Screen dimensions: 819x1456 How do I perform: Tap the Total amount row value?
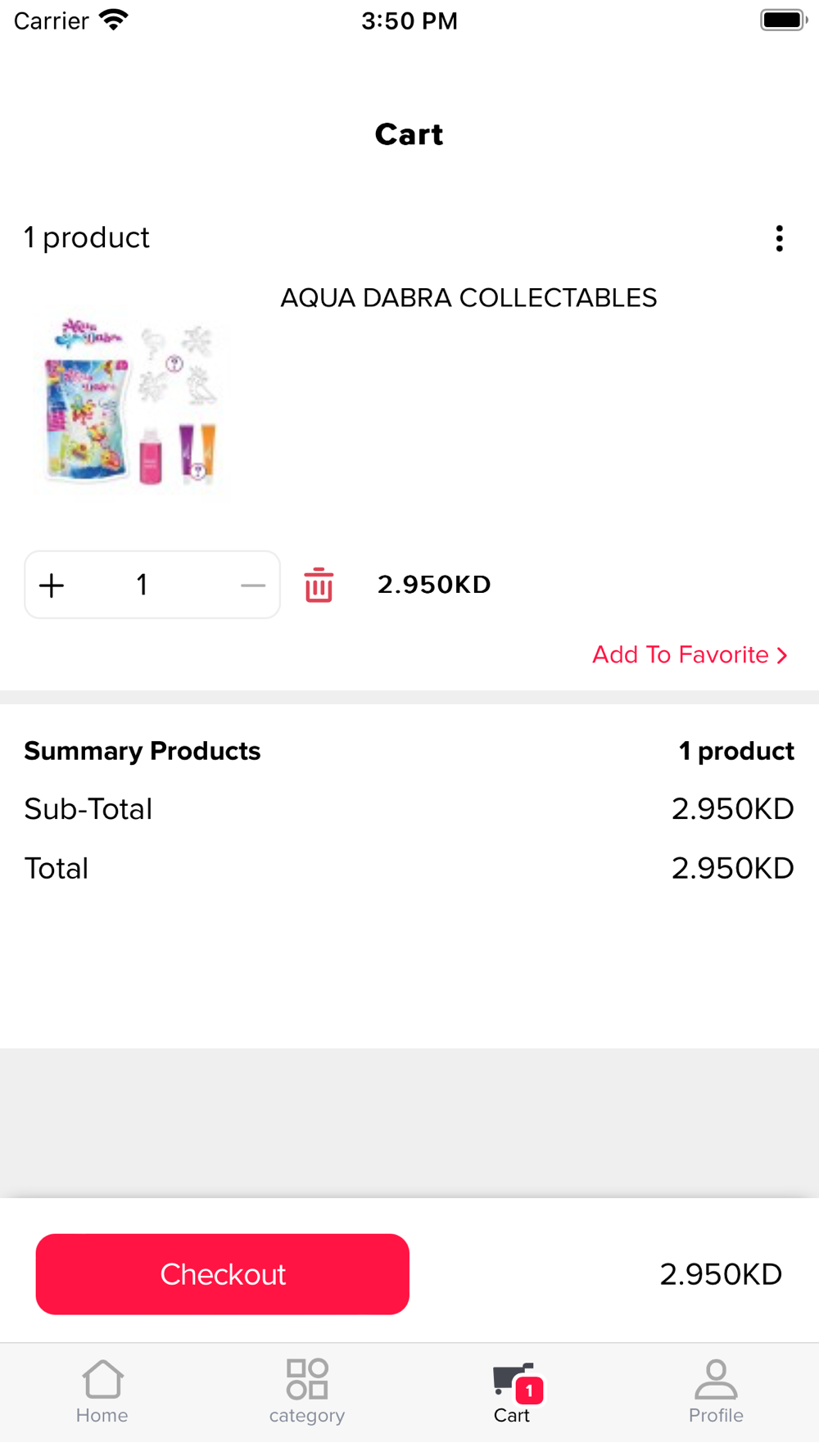[732, 869]
